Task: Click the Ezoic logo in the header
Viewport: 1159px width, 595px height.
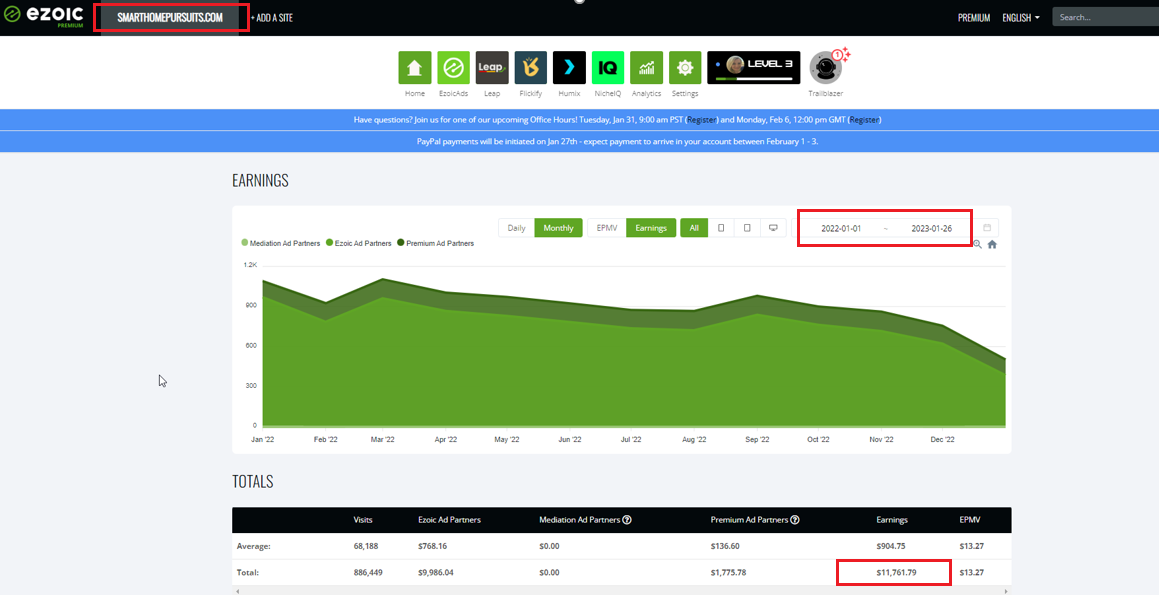Action: coord(44,16)
